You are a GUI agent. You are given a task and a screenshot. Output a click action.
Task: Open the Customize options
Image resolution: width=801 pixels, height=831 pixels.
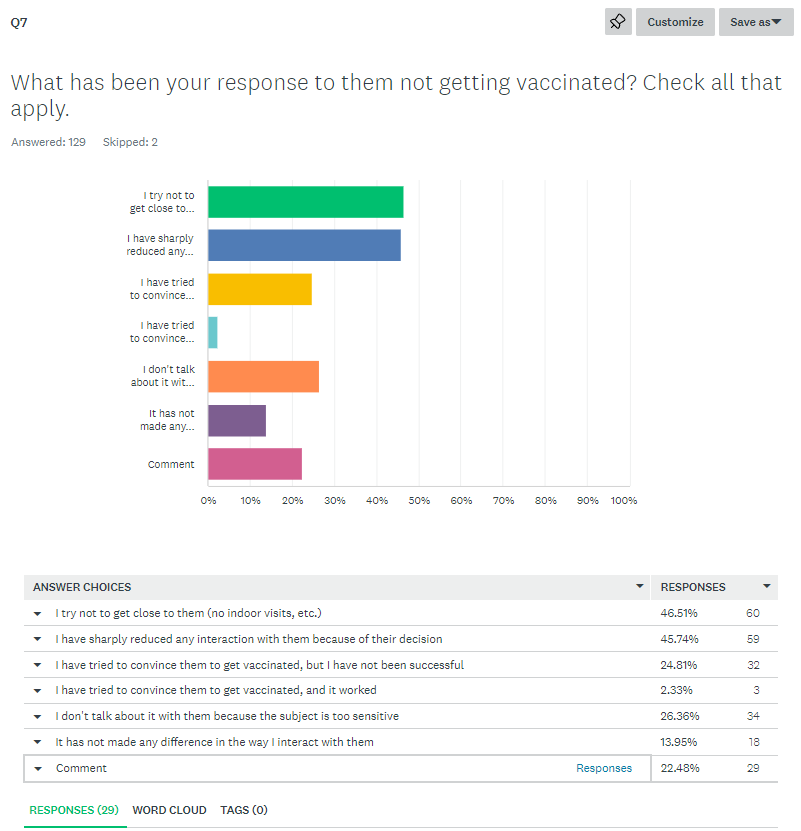pos(675,22)
